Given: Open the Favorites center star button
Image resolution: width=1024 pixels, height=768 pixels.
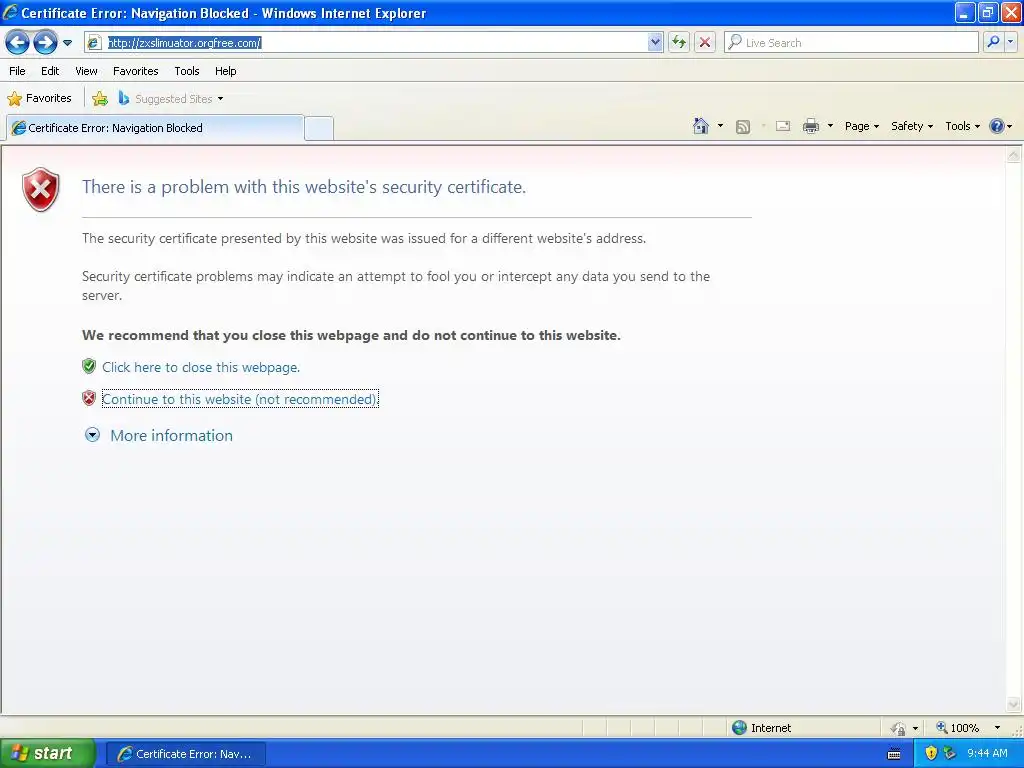Looking at the screenshot, I should [39, 99].
